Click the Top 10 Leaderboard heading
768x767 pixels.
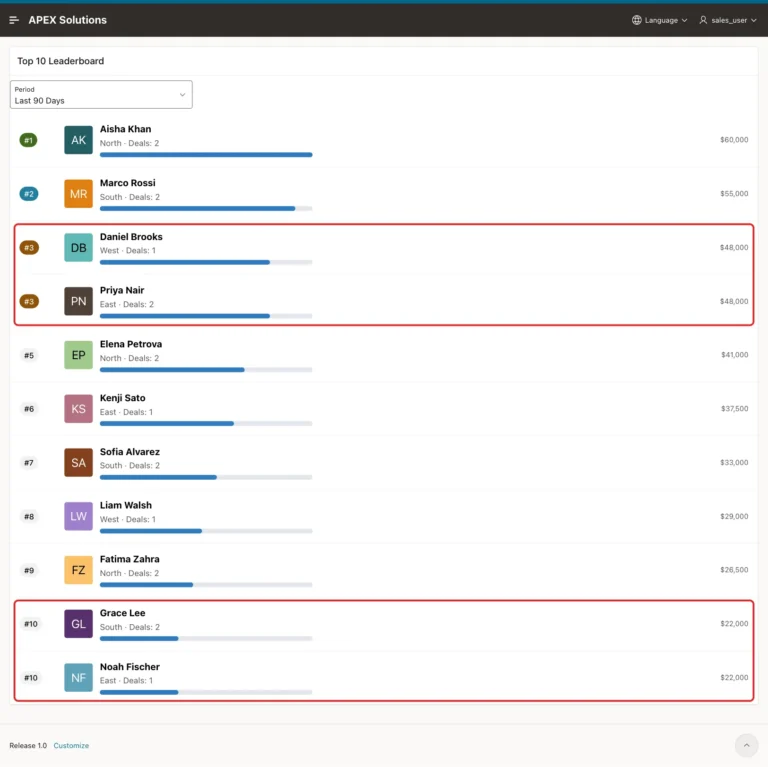coord(61,61)
